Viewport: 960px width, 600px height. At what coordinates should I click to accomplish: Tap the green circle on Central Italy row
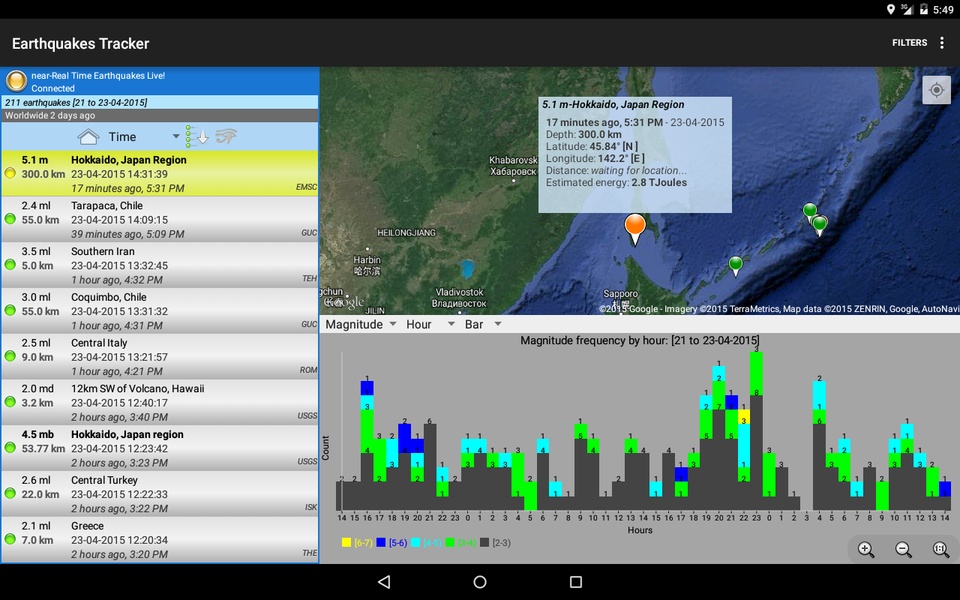point(10,356)
